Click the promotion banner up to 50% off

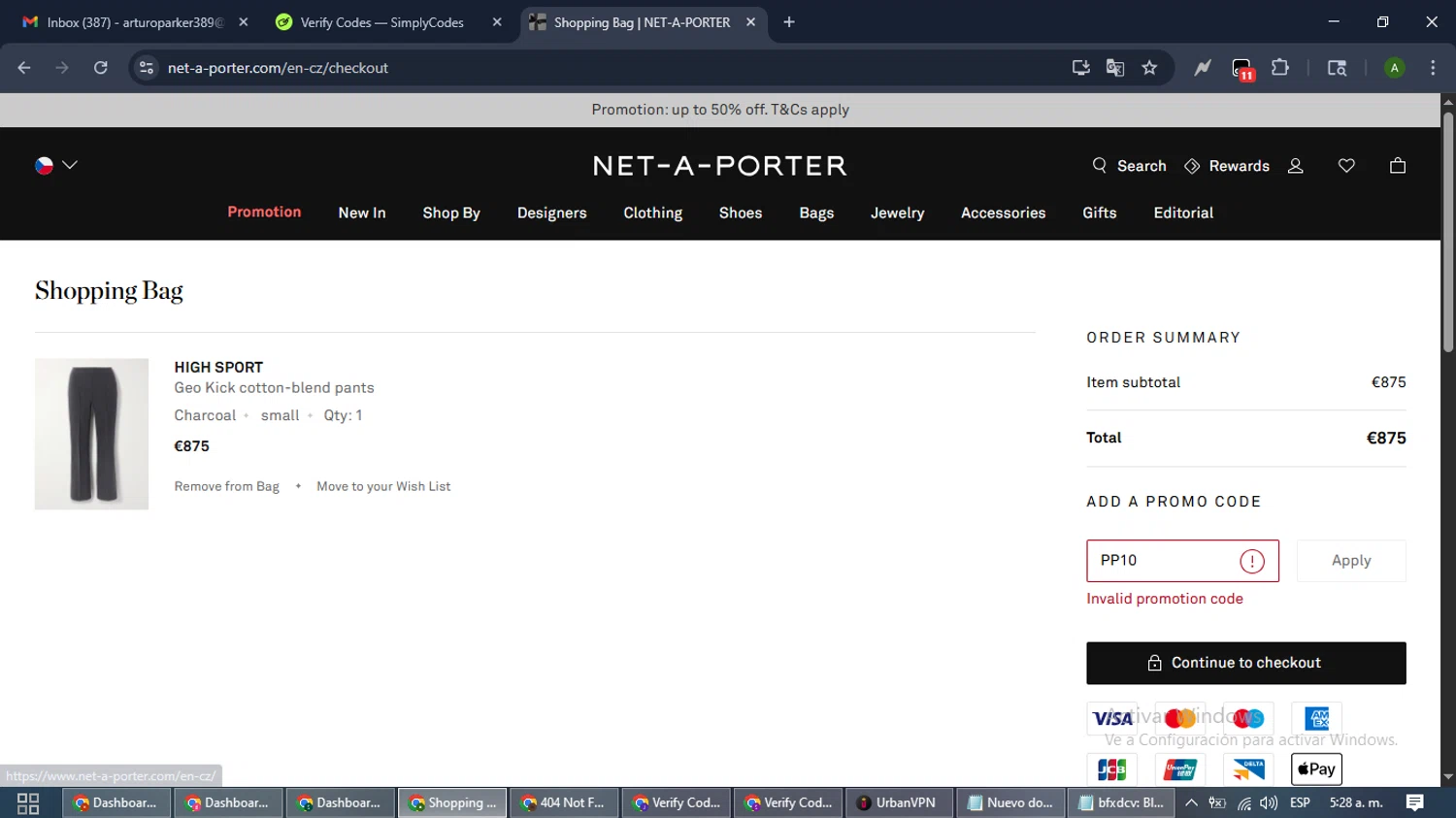click(x=720, y=110)
